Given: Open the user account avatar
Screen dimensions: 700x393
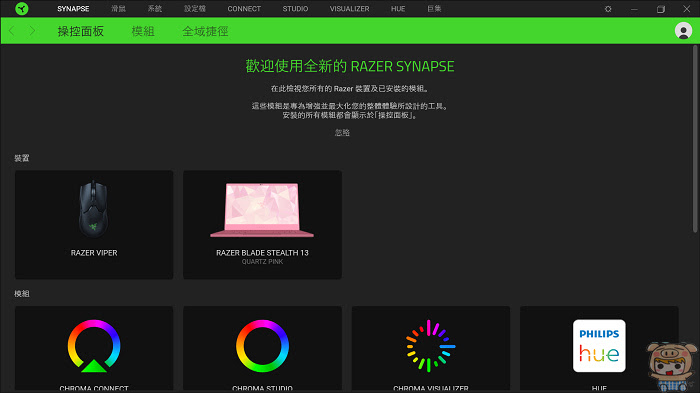Looking at the screenshot, I should pyautogui.click(x=683, y=31).
